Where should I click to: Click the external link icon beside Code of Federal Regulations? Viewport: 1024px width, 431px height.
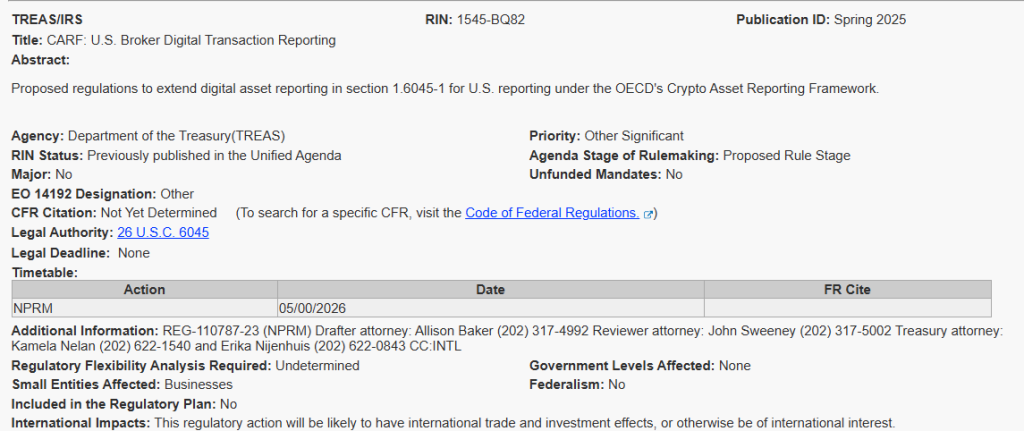tap(649, 214)
